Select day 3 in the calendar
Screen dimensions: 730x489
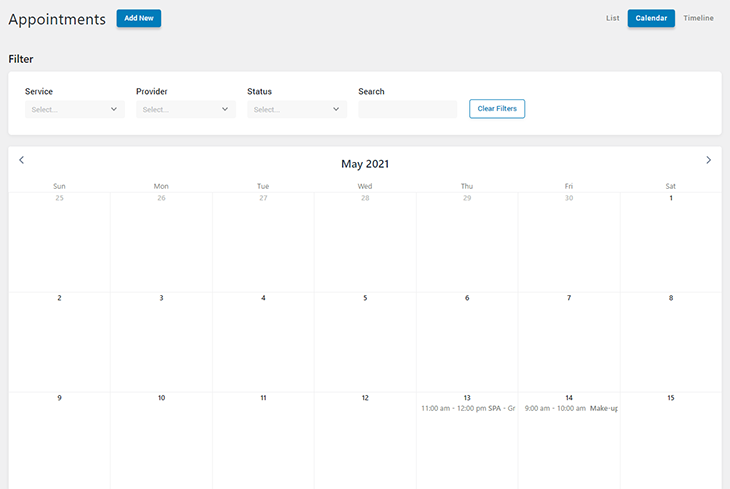(x=161, y=298)
